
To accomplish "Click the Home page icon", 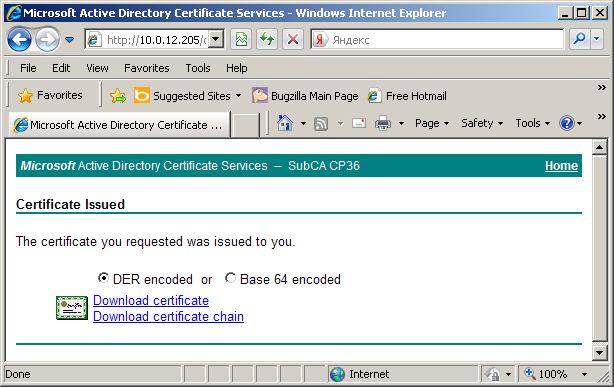I will pos(285,123).
